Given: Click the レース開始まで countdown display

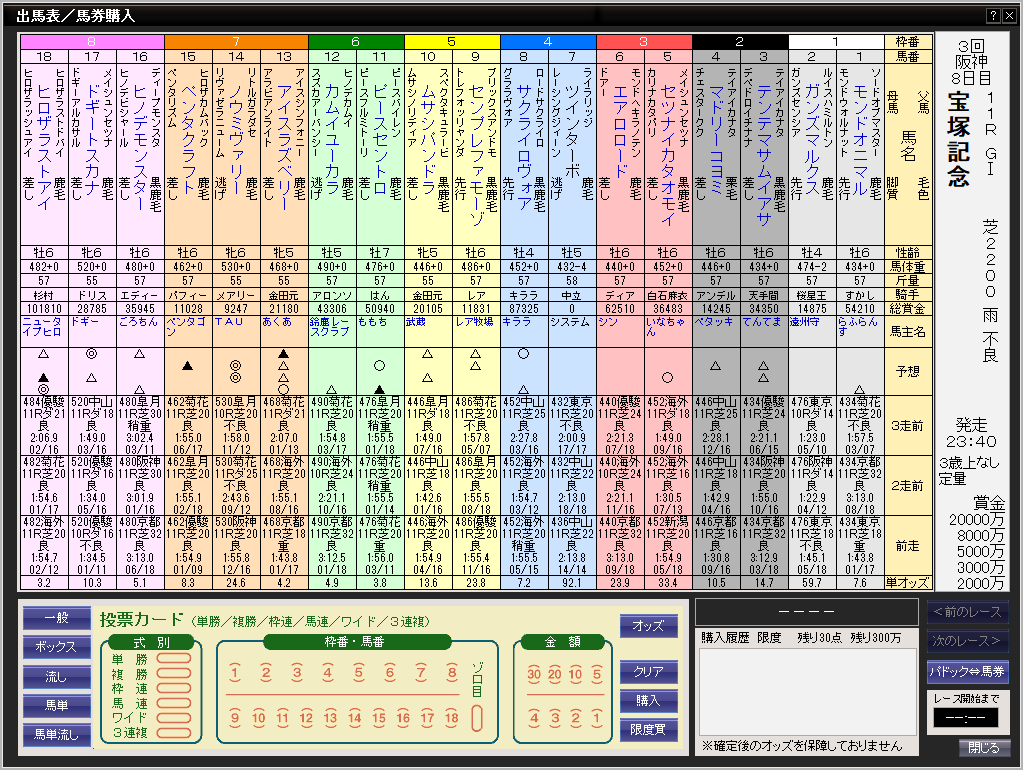Looking at the screenshot, I should (x=966, y=718).
